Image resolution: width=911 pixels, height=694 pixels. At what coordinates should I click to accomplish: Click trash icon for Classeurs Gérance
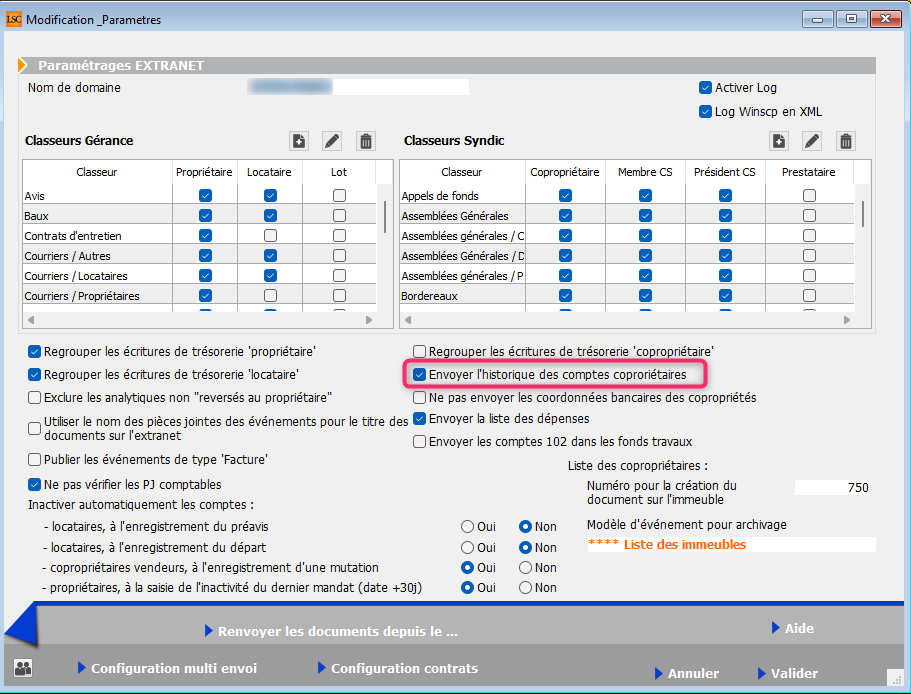coord(366,141)
